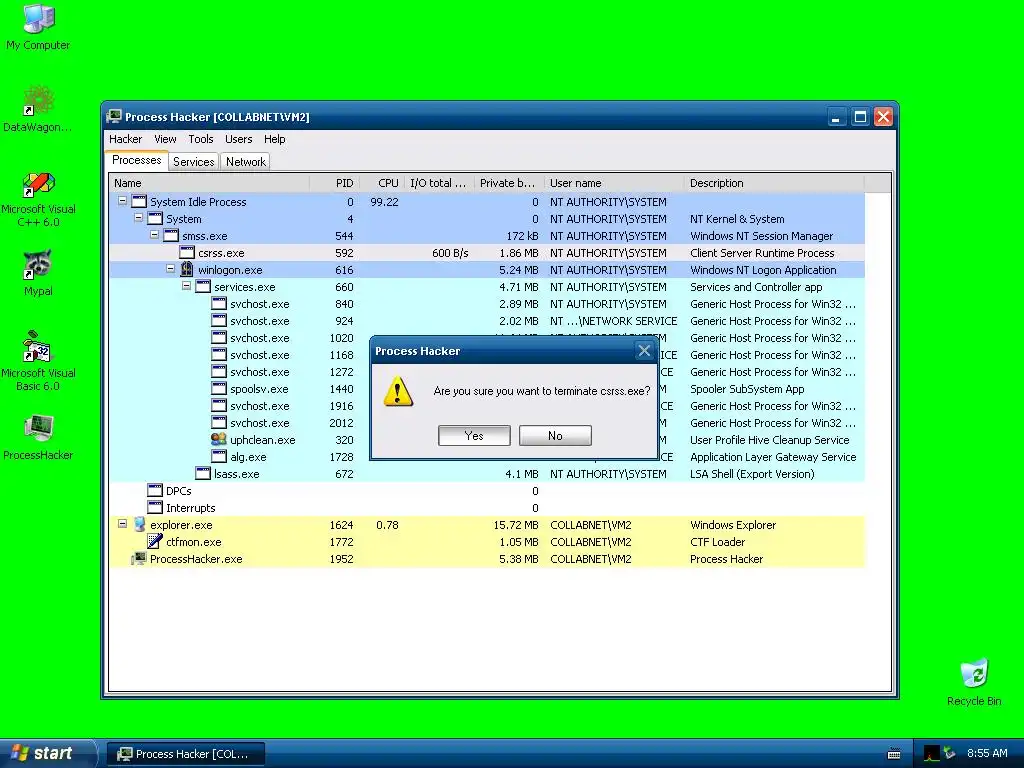Screen dimensions: 1024x768
Task: Click the lsass.exe process icon
Action: [203, 473]
